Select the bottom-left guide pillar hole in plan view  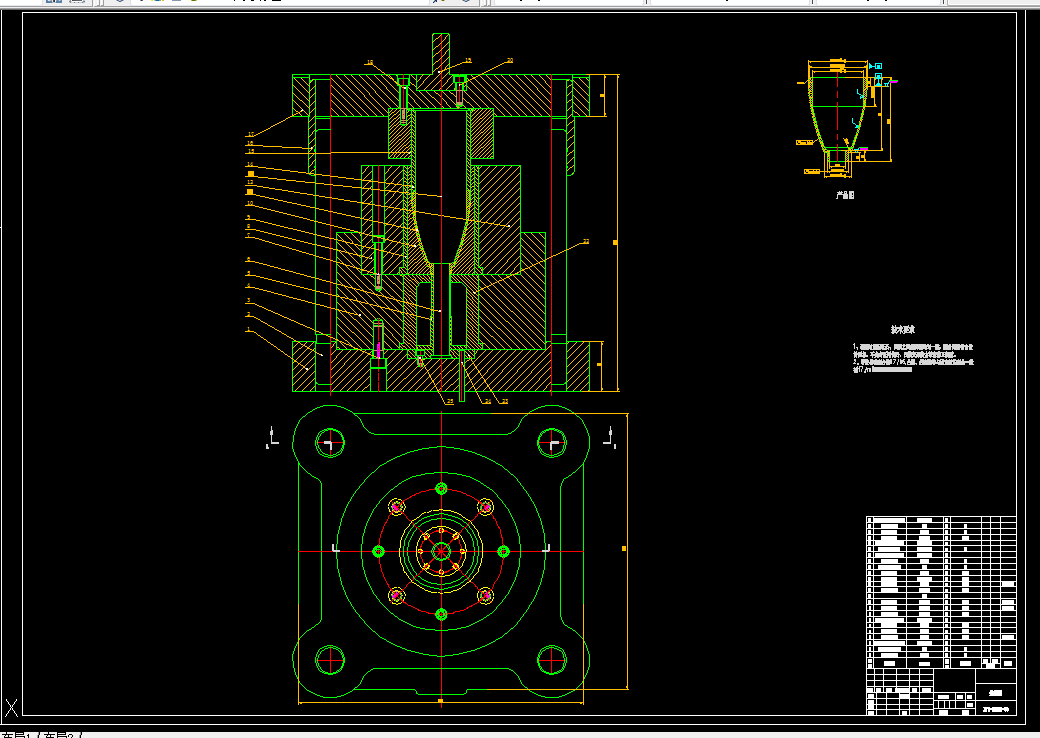330,660
